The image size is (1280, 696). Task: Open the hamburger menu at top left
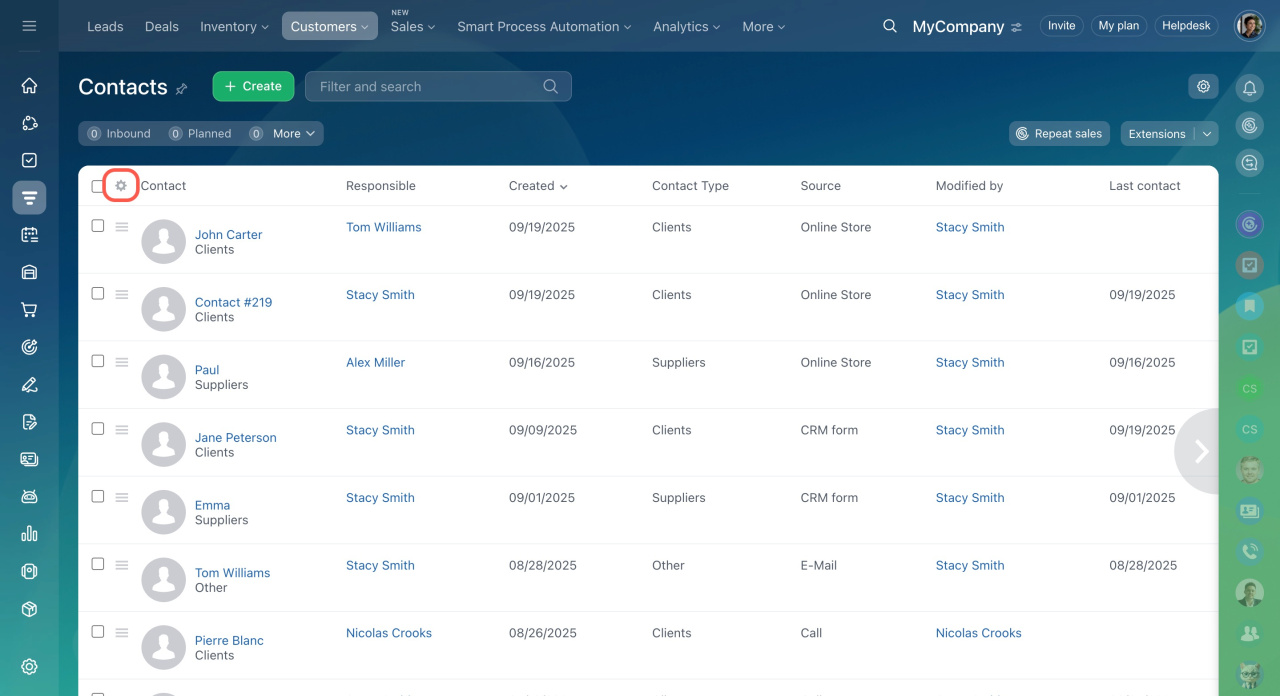click(29, 26)
